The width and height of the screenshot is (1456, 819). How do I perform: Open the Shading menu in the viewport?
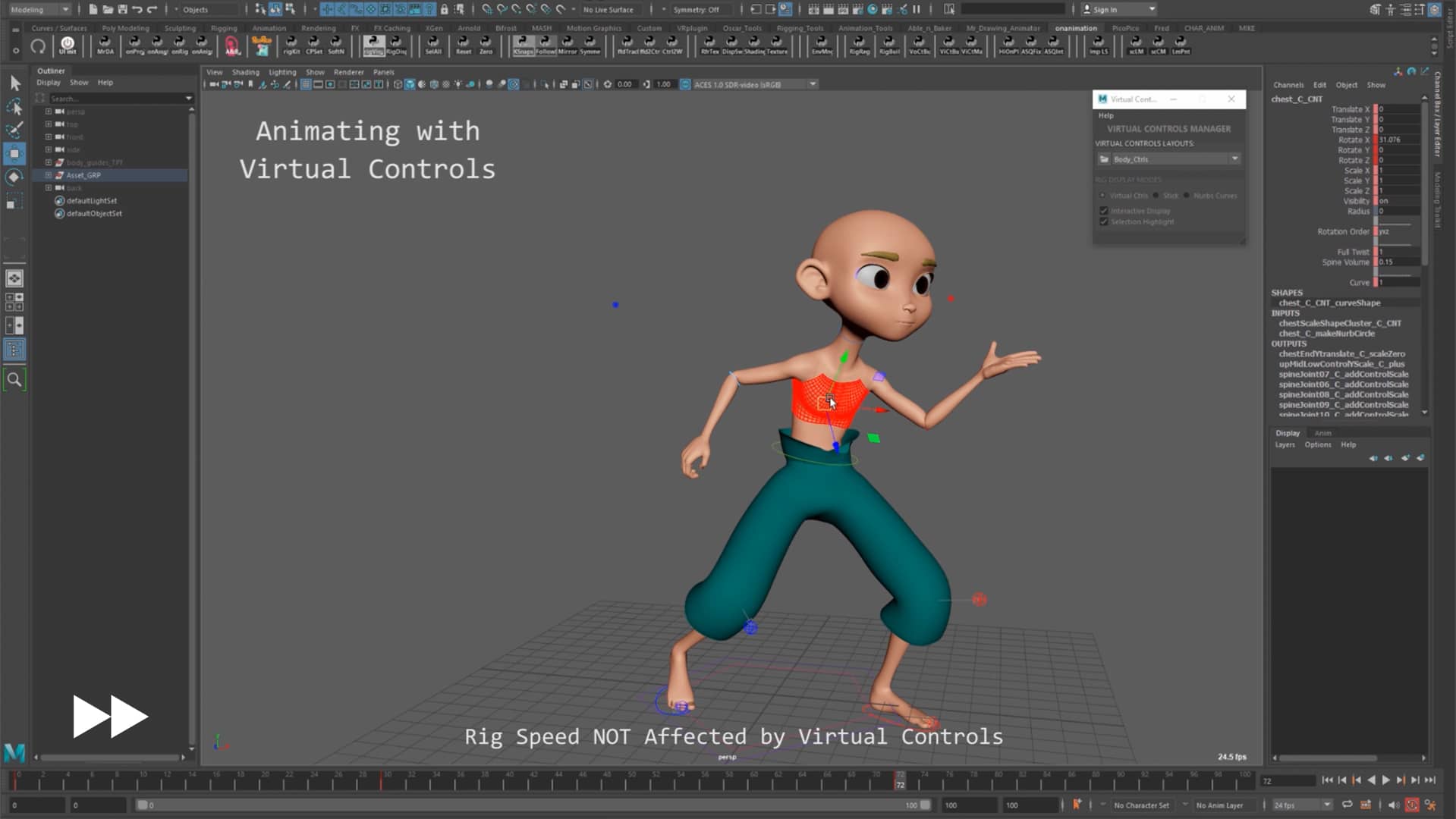(x=246, y=72)
